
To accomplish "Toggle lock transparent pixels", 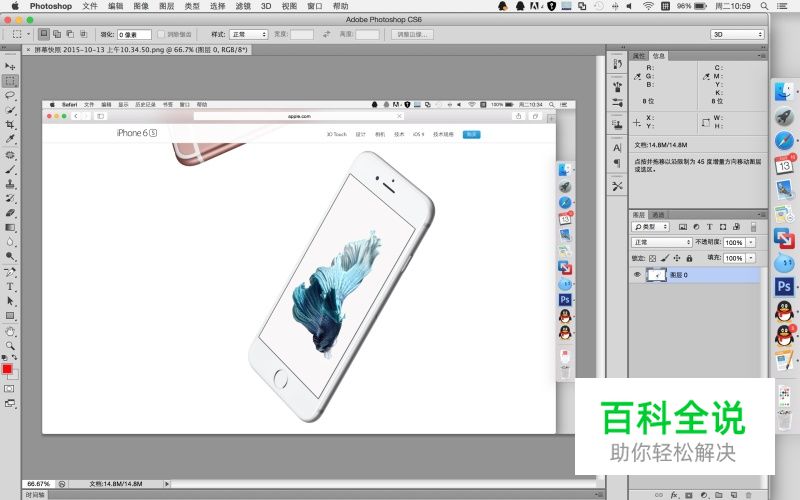I will click(653, 258).
